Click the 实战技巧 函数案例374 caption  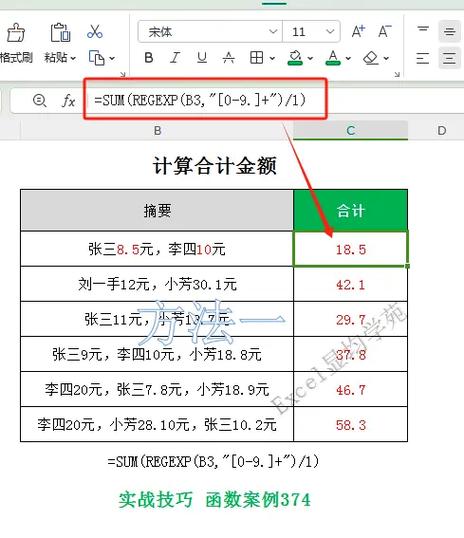(x=214, y=500)
